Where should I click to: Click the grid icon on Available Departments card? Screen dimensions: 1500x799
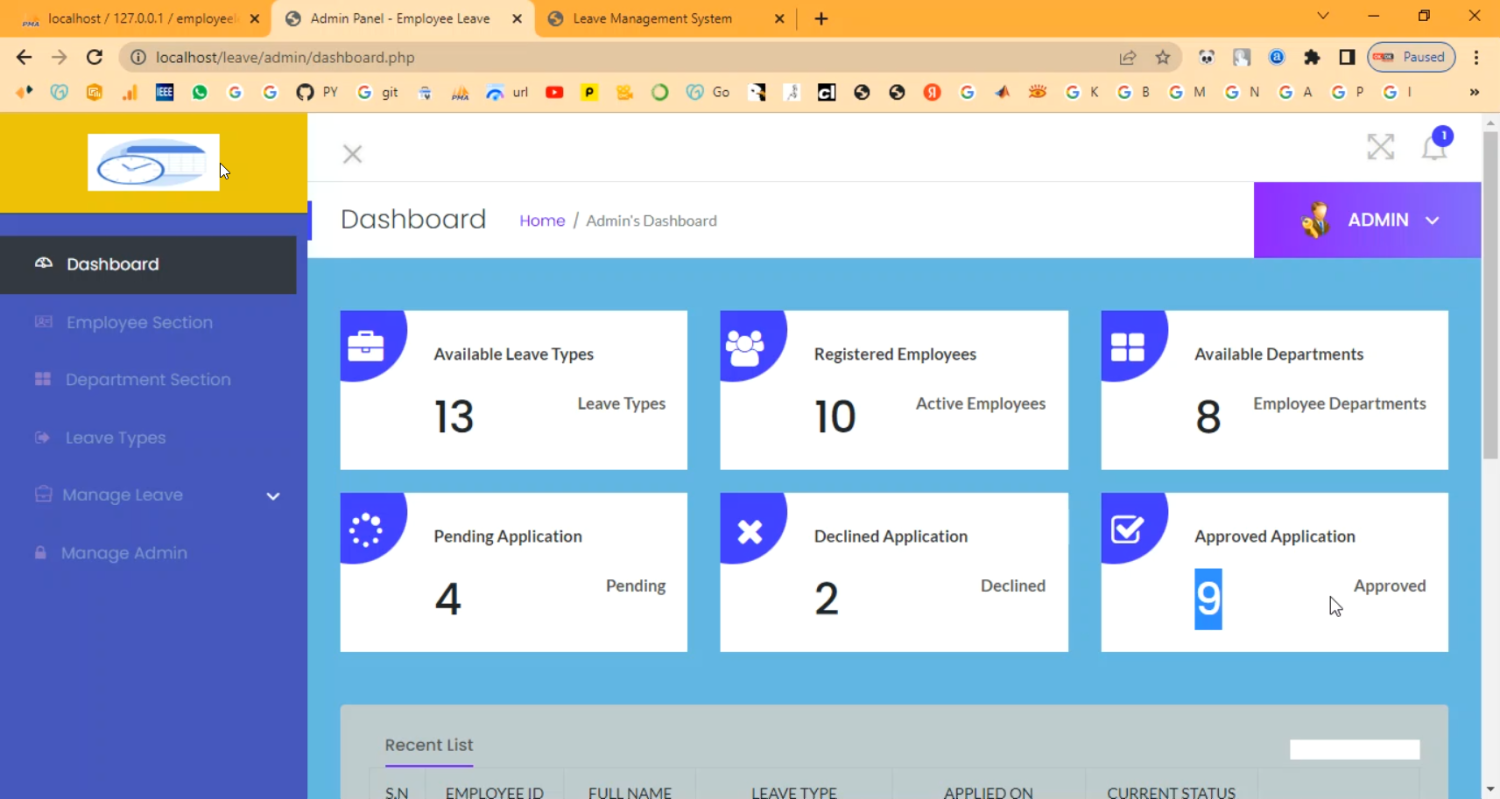(x=1127, y=347)
